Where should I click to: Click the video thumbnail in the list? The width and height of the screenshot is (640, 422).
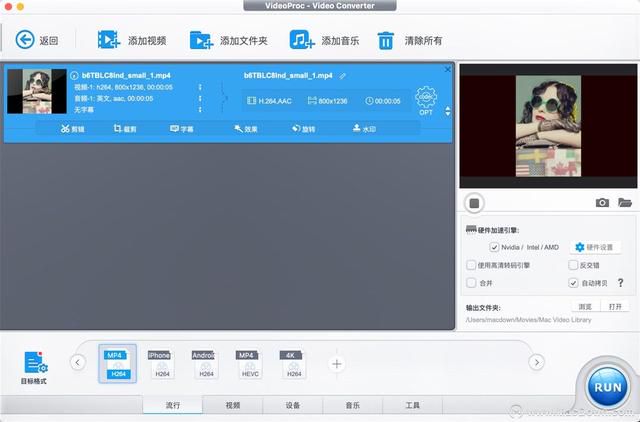pyautogui.click(x=37, y=91)
